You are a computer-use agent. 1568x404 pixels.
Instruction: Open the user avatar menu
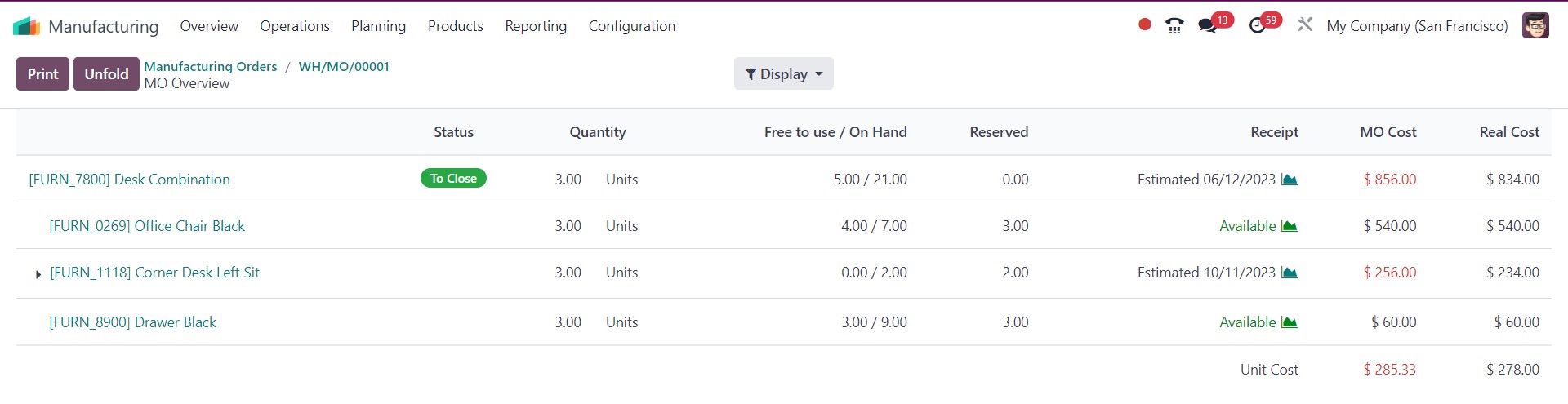click(x=1535, y=25)
